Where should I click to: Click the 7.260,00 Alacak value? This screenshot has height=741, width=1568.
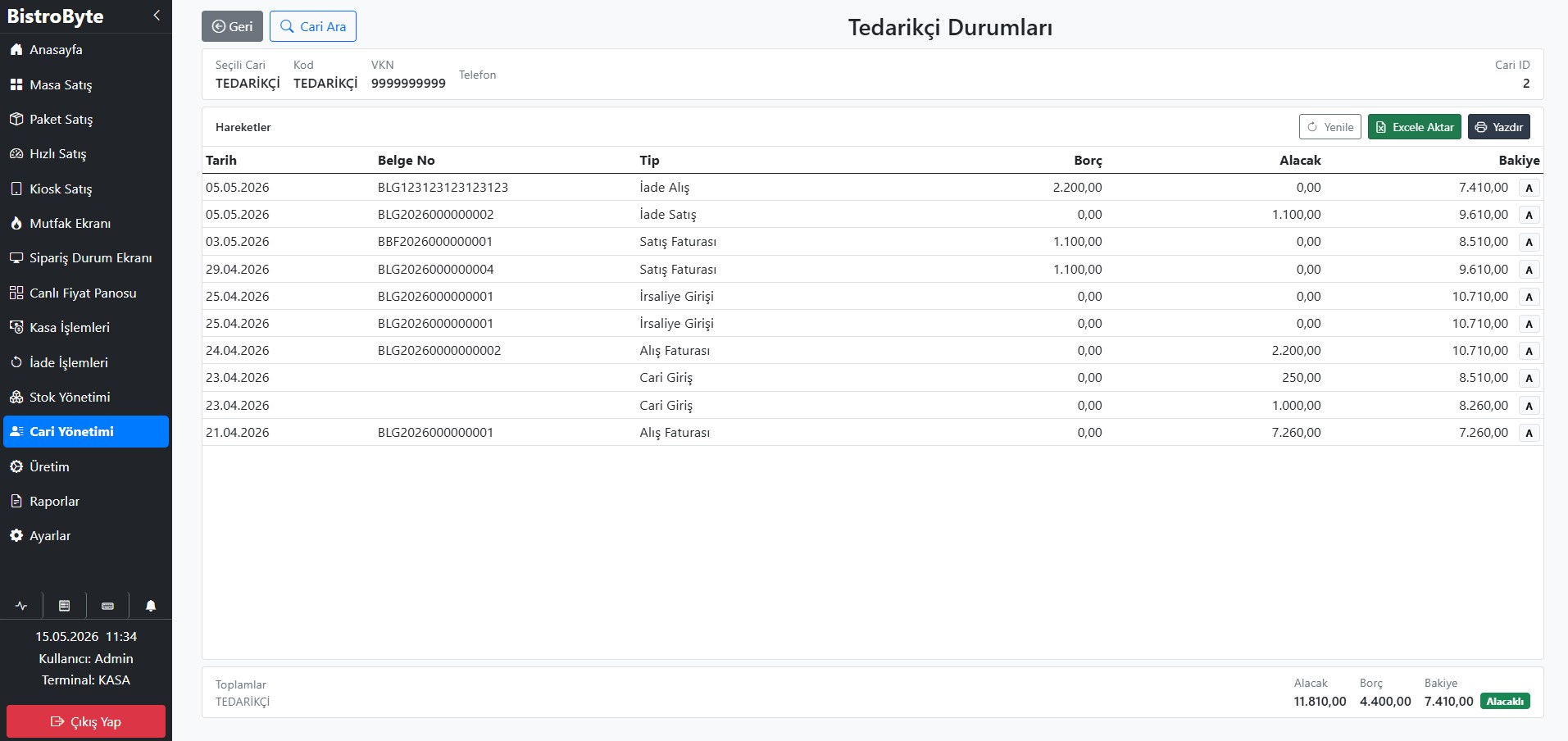pyautogui.click(x=1297, y=432)
